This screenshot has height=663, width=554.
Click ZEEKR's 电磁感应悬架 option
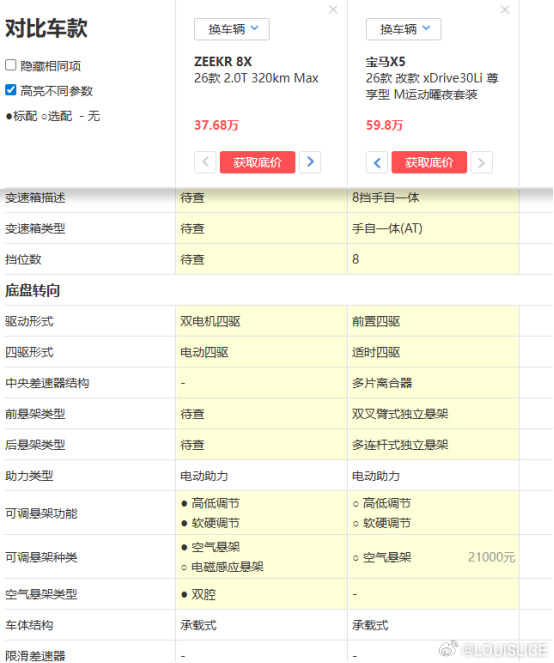(x=222, y=567)
